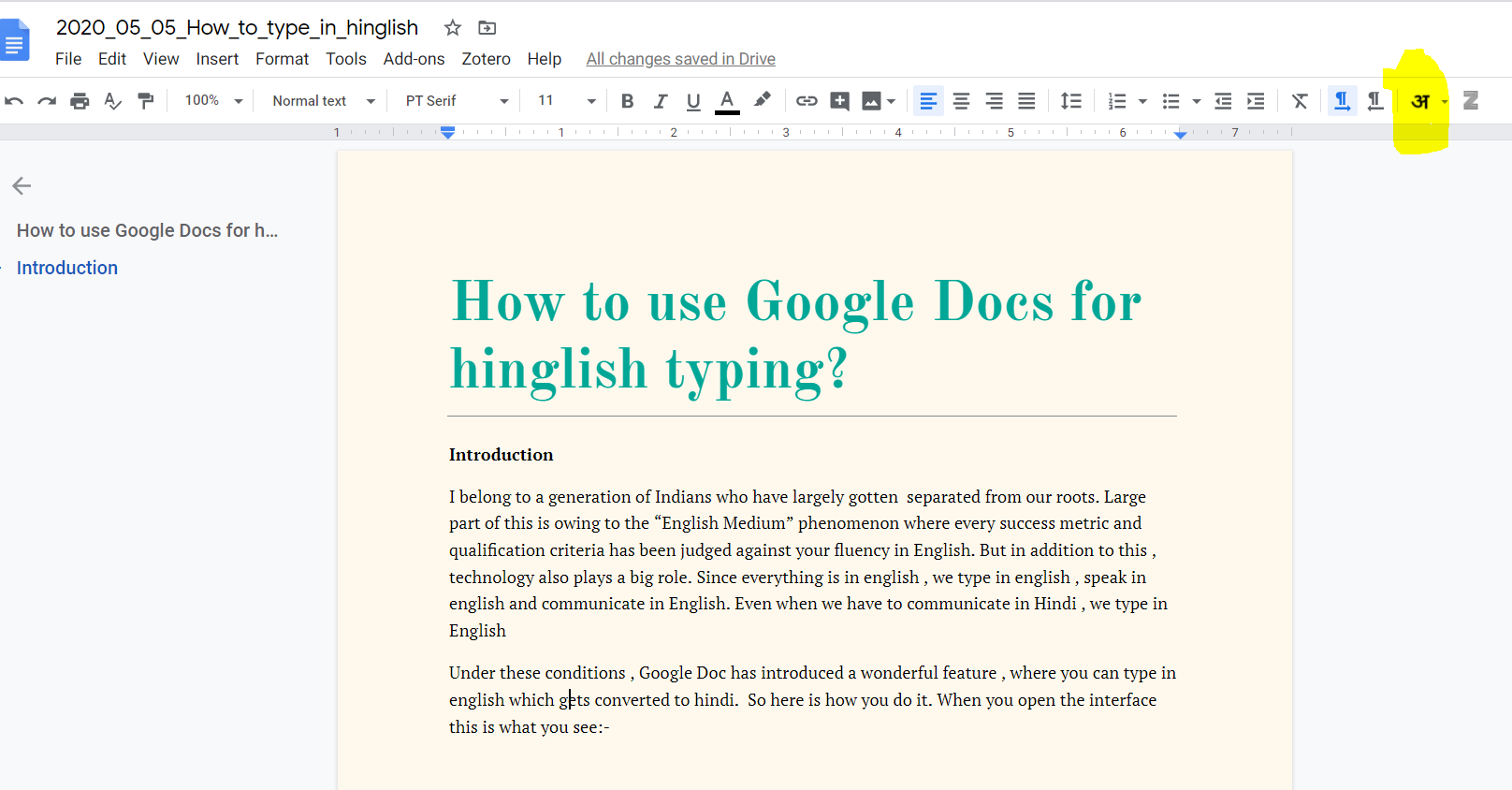Open the Normal text style dropdown

point(324,100)
